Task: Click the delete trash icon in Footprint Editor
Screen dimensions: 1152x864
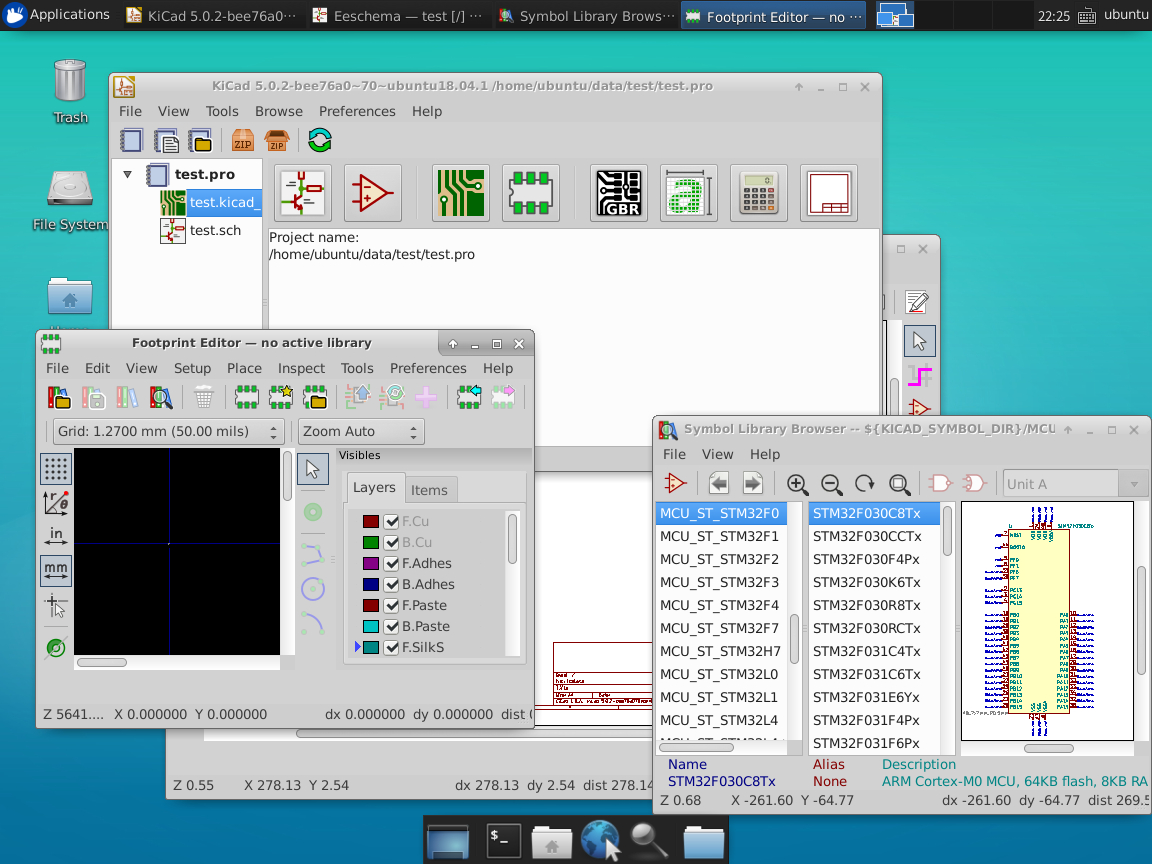Action: coord(204,397)
